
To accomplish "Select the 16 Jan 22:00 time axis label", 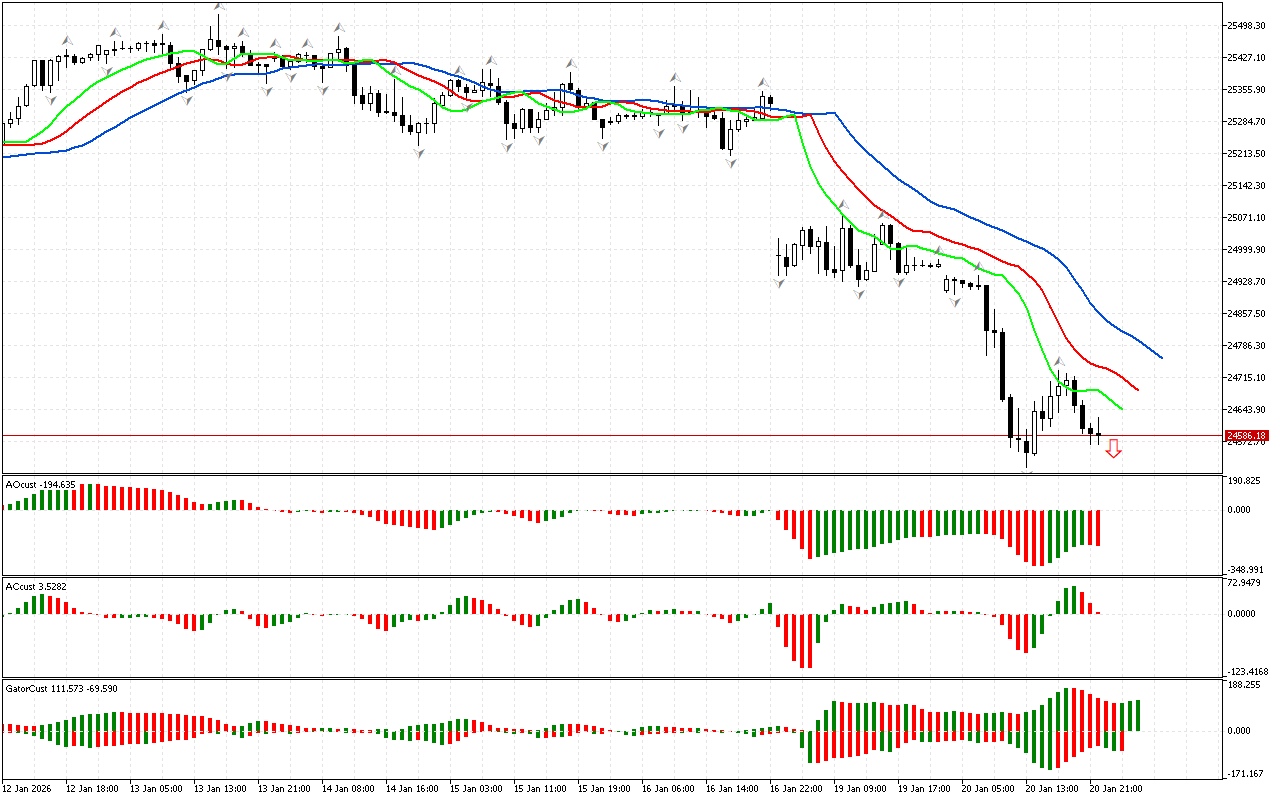I will coord(796,789).
